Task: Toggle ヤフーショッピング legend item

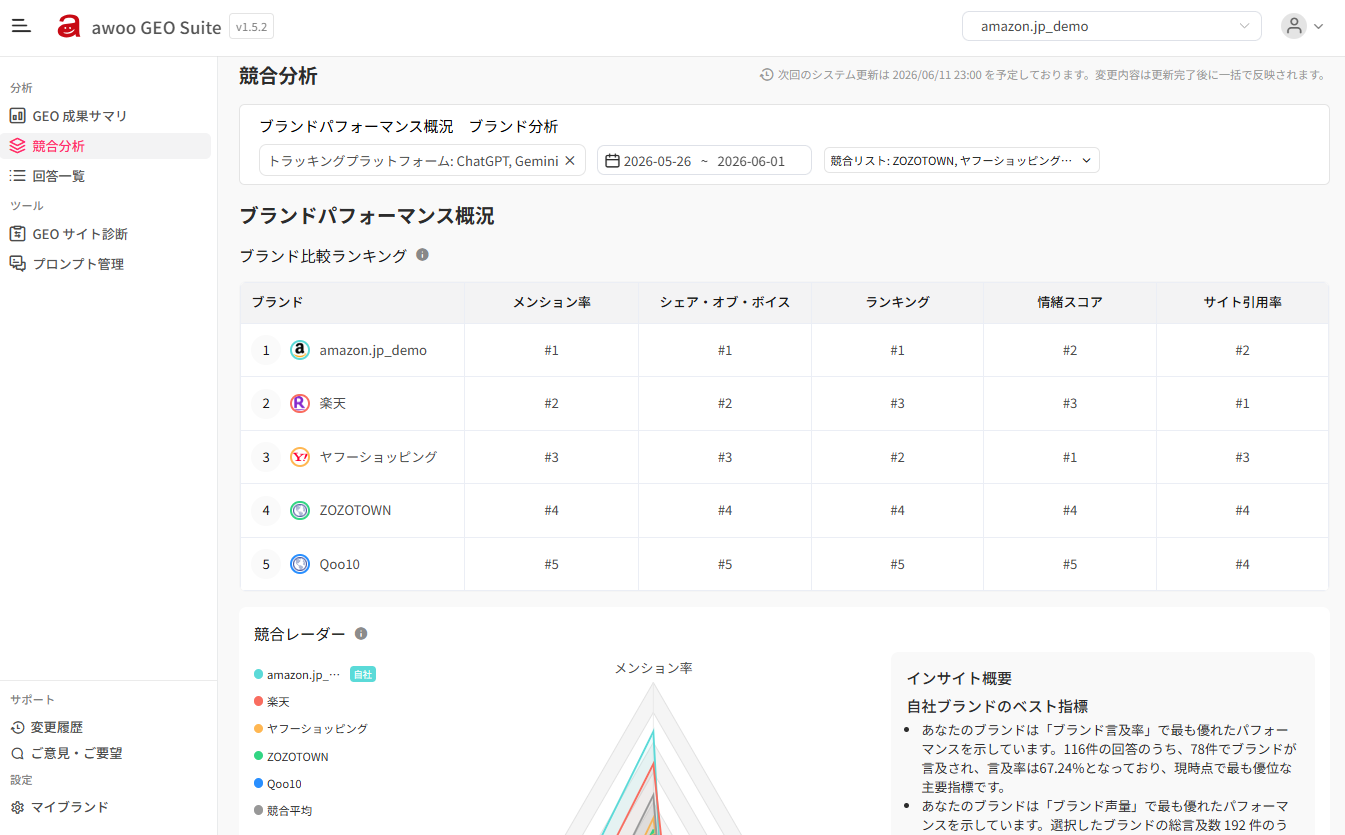Action: (311, 729)
